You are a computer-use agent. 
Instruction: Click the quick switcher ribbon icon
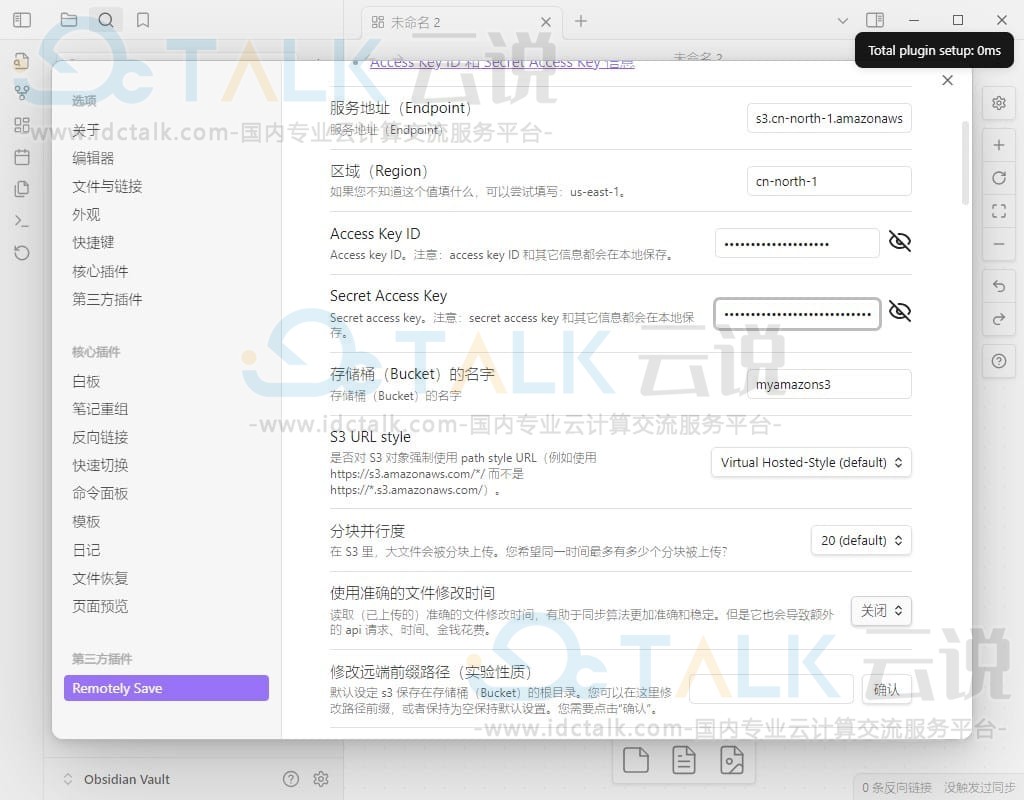click(22, 61)
